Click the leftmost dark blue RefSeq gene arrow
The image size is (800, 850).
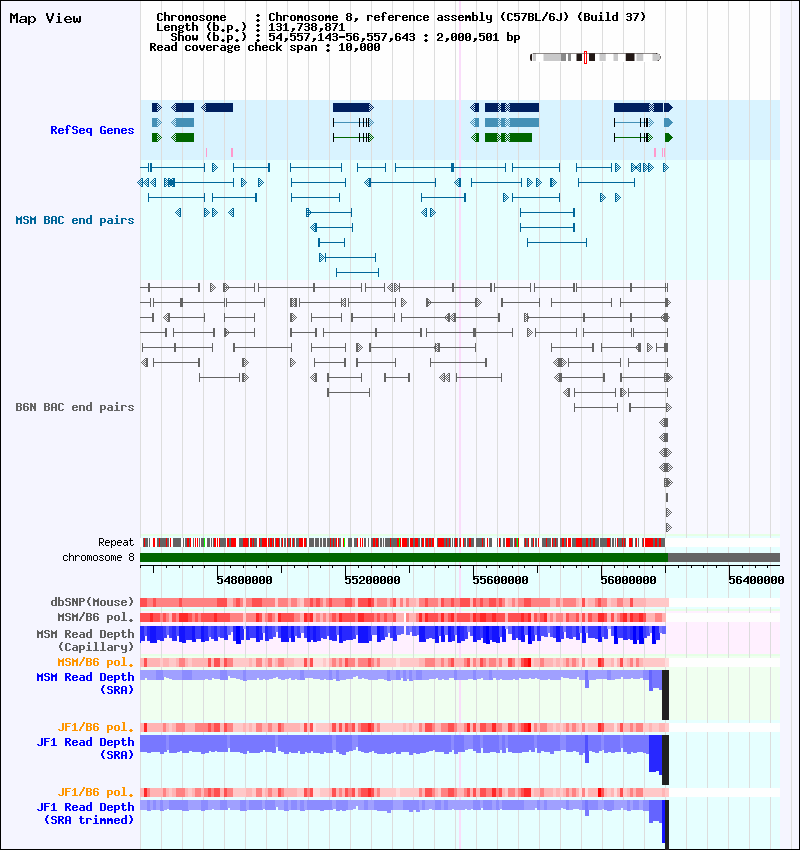pyautogui.click(x=157, y=107)
